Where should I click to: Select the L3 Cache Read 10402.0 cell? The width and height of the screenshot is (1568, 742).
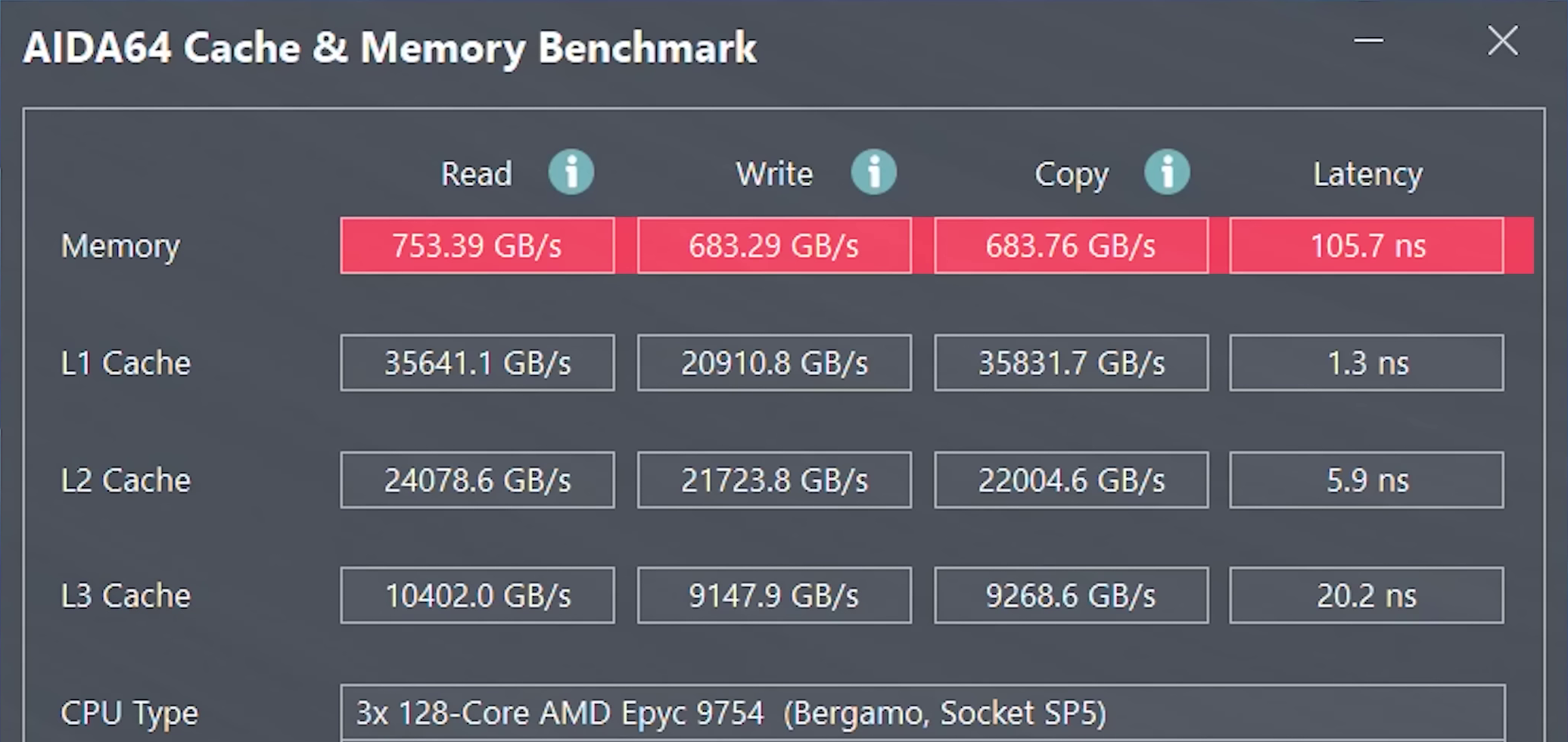(477, 595)
